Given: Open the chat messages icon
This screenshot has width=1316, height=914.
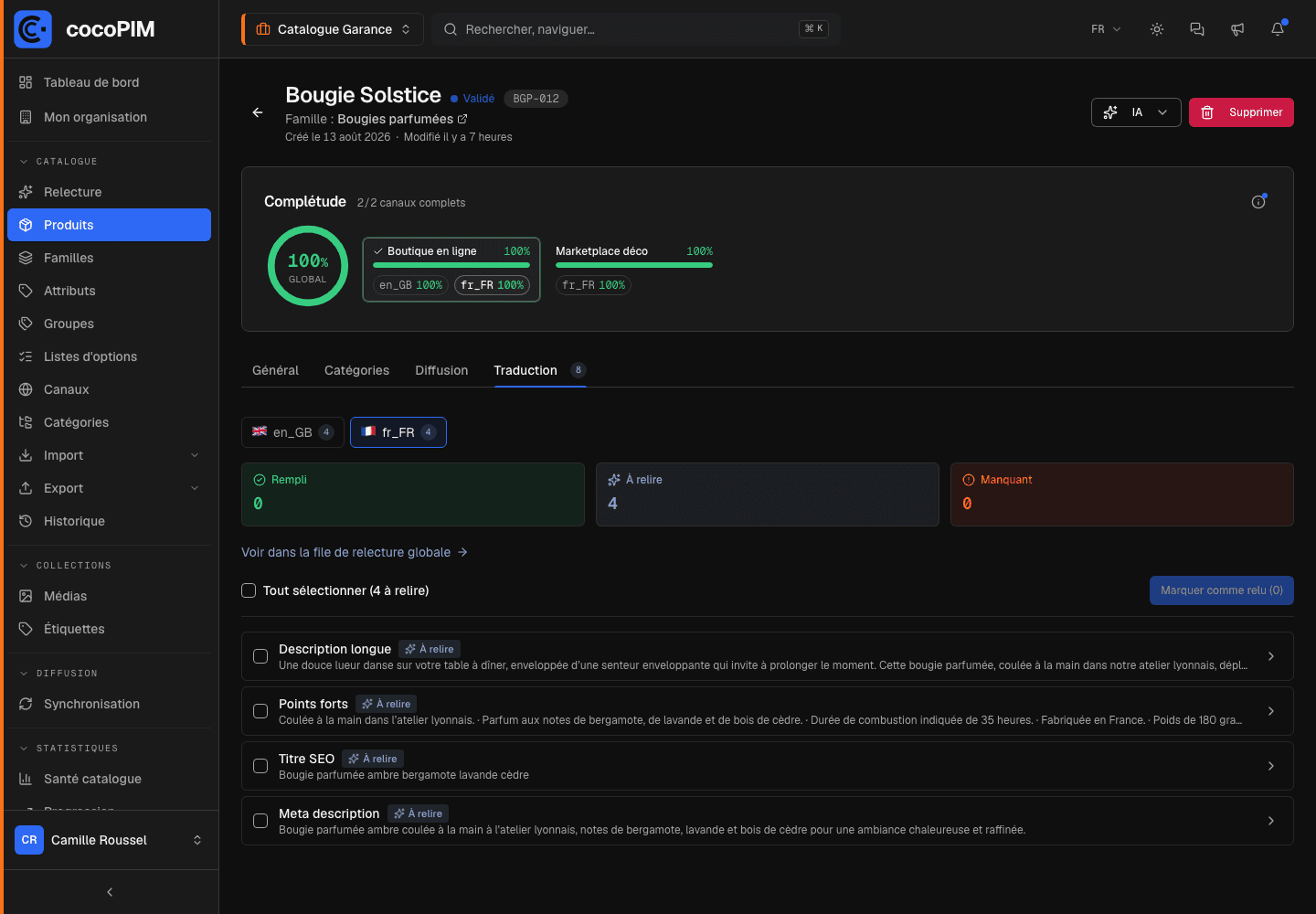Looking at the screenshot, I should 1197,29.
